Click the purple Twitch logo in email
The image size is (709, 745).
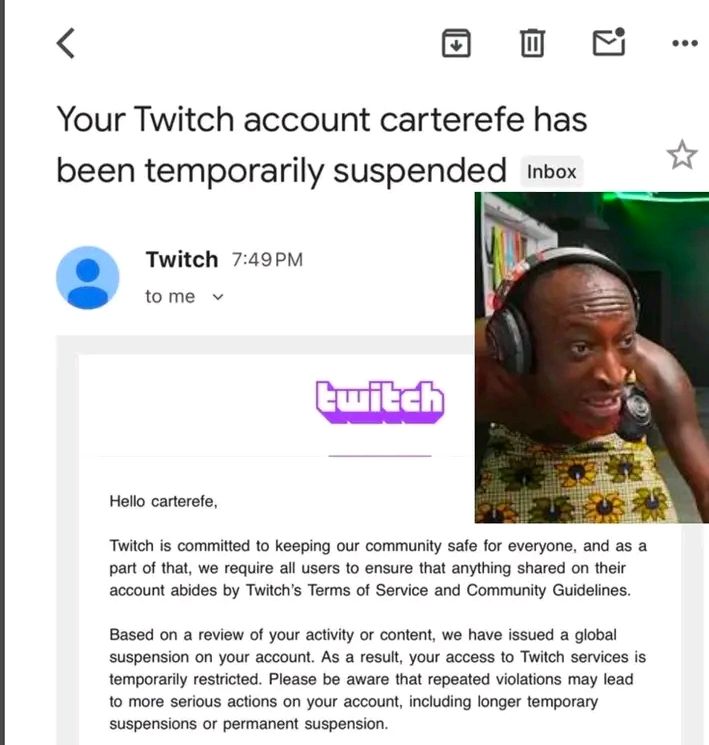click(x=380, y=401)
